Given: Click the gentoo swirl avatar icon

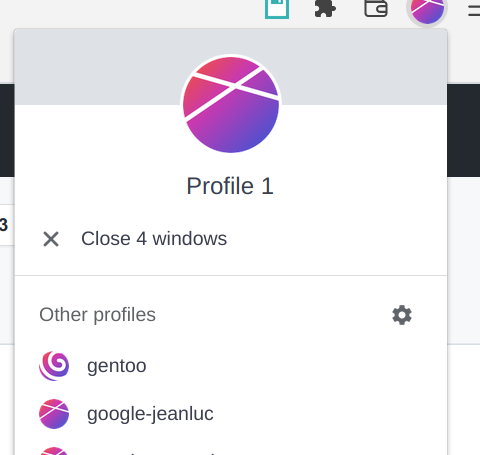Looking at the screenshot, I should pyautogui.click(x=54, y=366).
